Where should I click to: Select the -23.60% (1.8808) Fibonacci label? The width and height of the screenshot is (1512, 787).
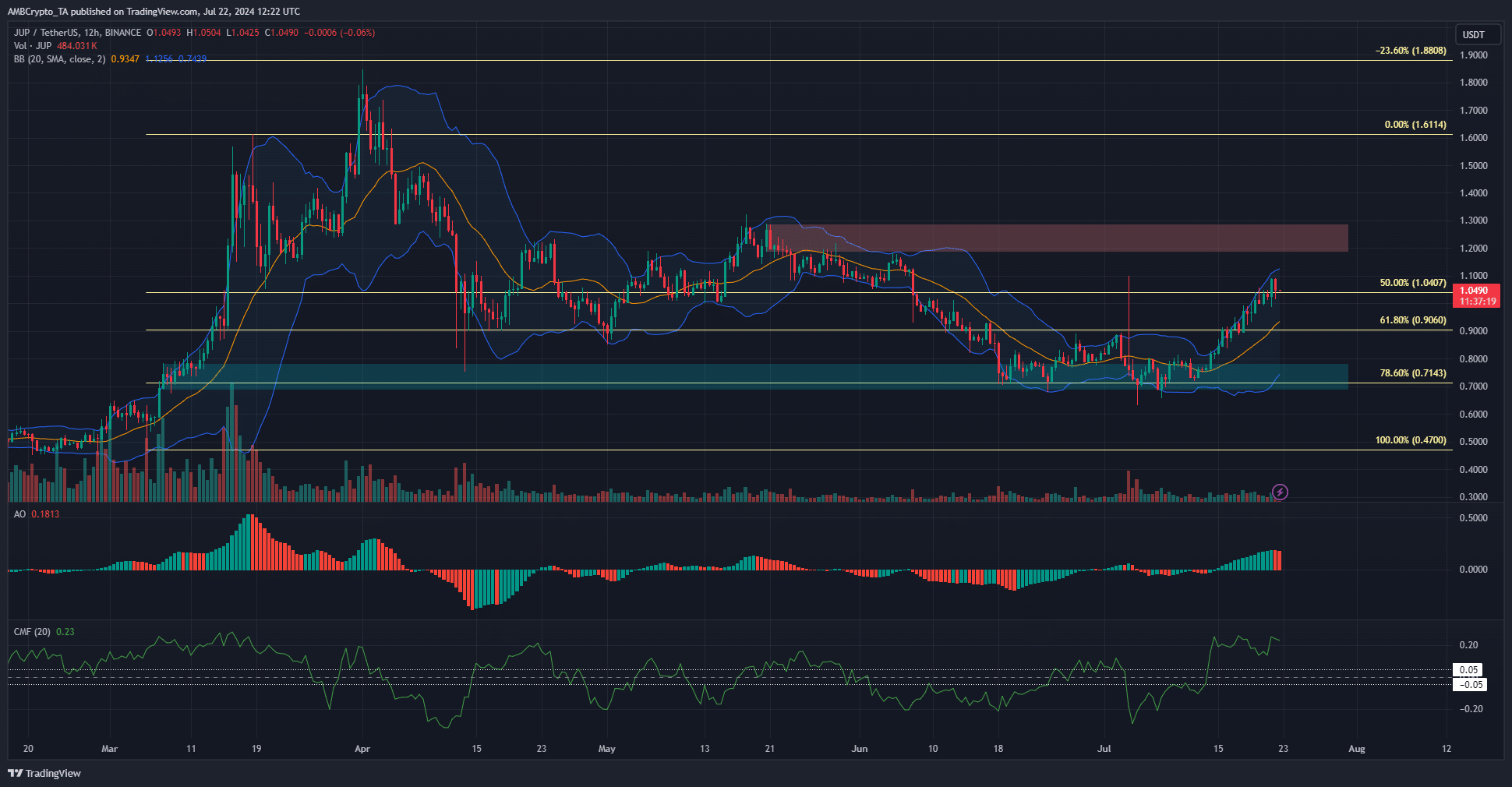coord(1411,51)
